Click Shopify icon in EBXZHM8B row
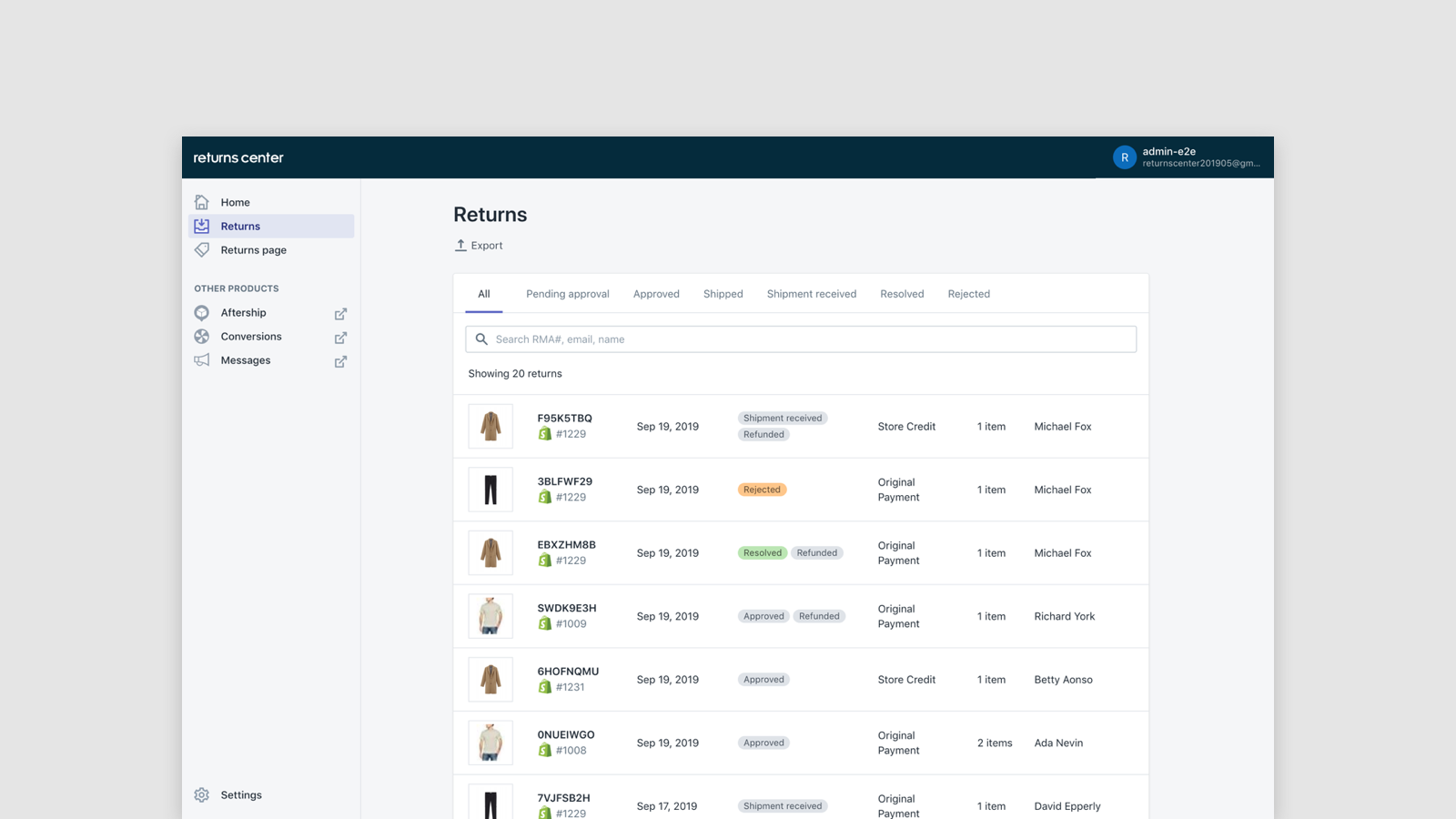This screenshot has height=819, width=1456. click(x=544, y=561)
